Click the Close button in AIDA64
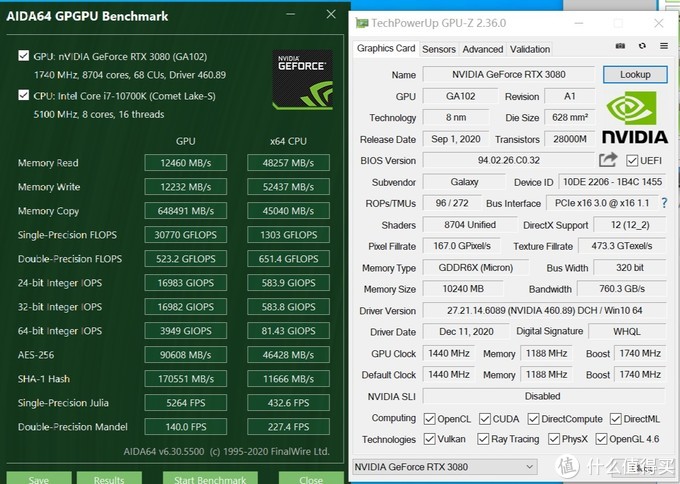Screen dimensions: 680x484 (x=311, y=478)
